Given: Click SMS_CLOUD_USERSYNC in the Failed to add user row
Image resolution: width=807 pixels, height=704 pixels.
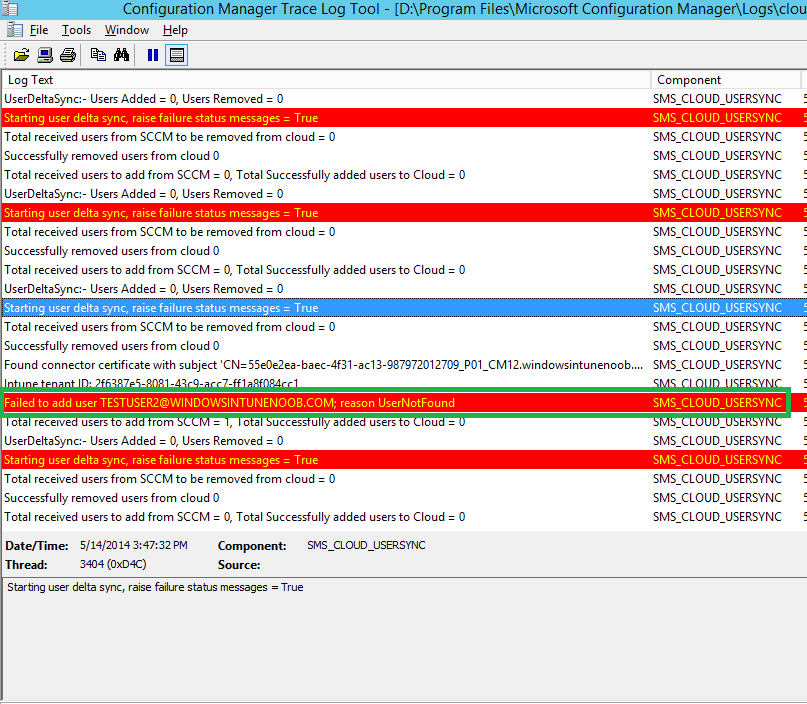Looking at the screenshot, I should coord(717,403).
